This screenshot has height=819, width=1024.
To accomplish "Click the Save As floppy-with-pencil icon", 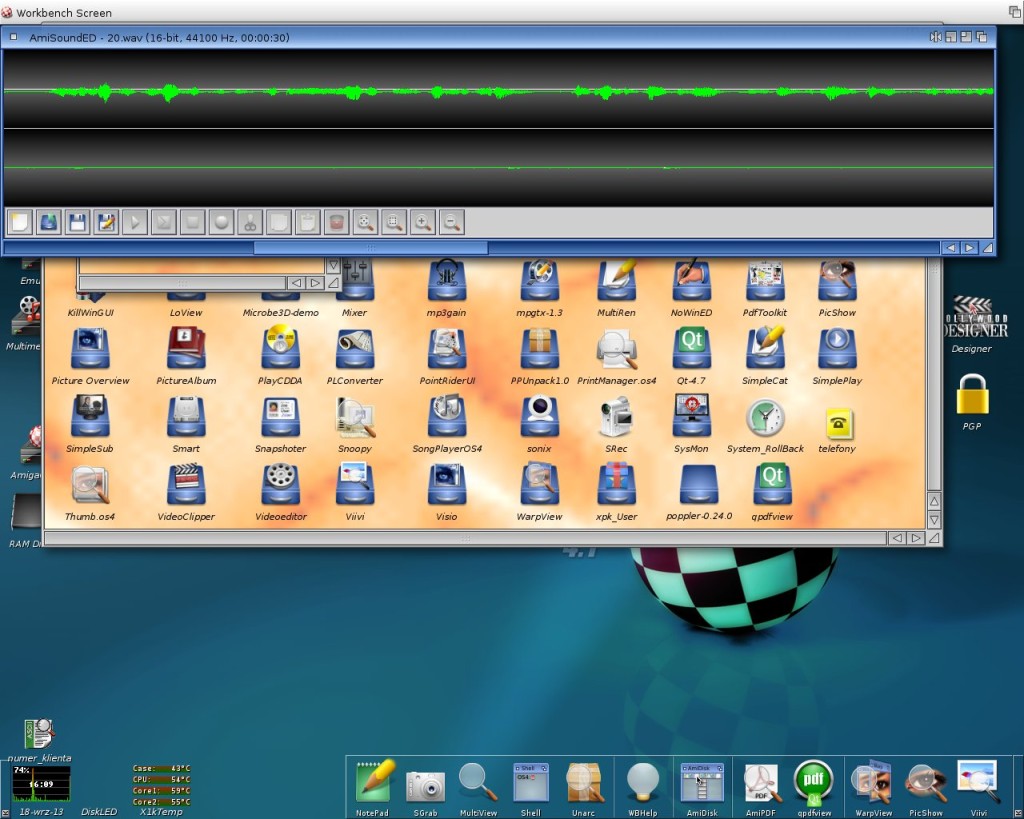I will point(106,223).
